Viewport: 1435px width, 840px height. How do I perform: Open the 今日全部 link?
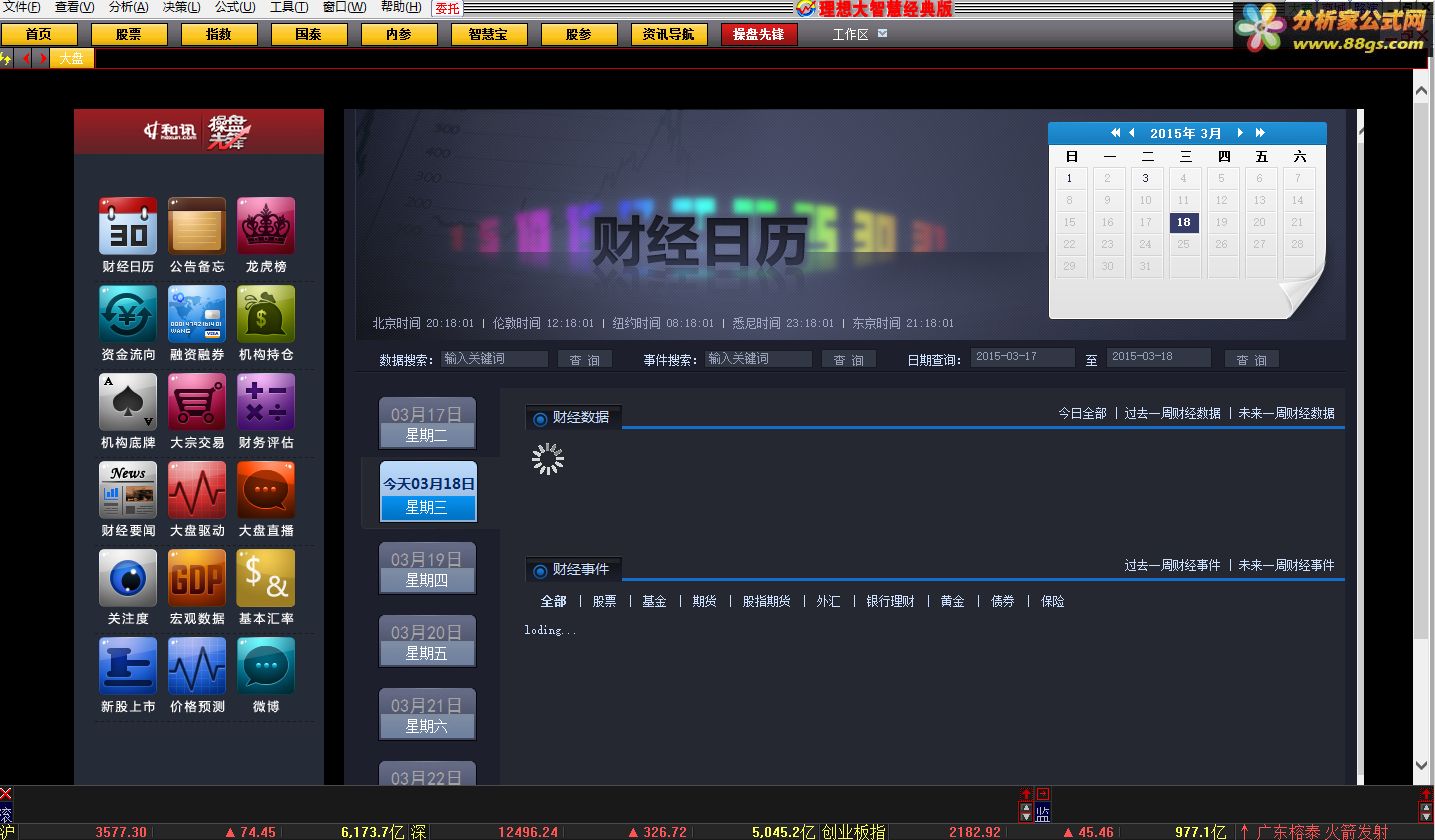pos(1082,413)
